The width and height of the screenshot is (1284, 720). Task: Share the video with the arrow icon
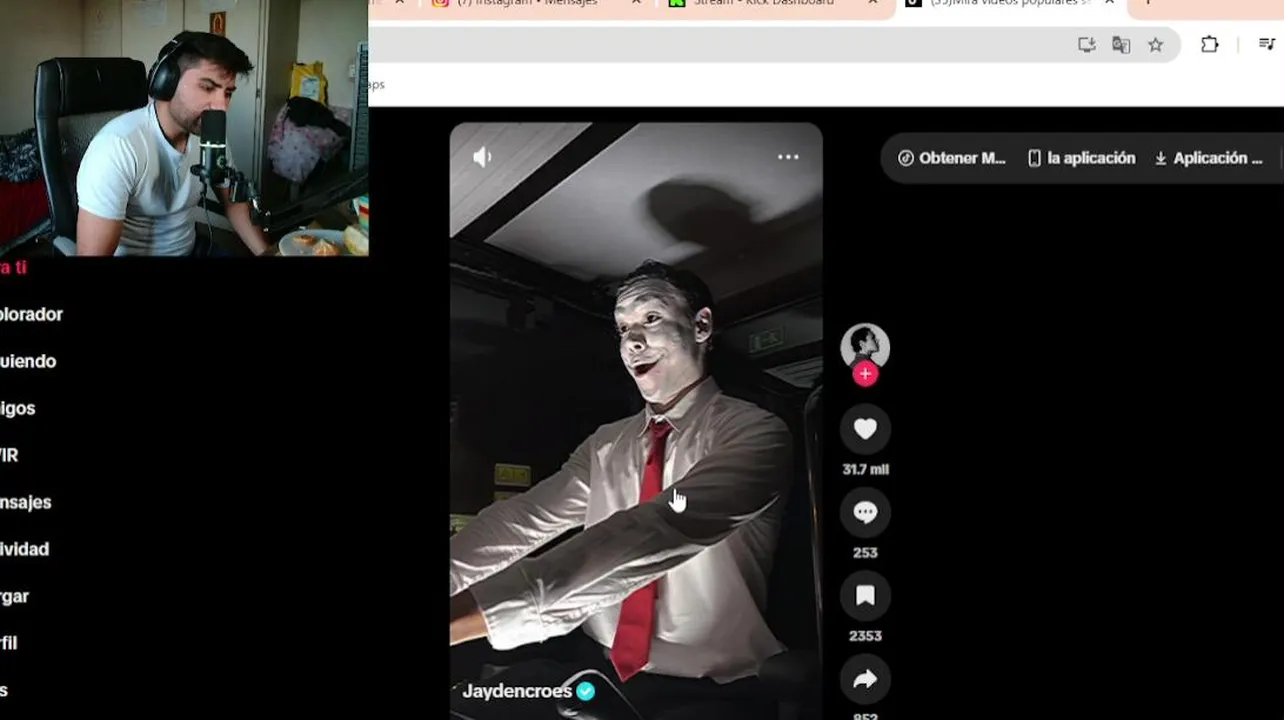pyautogui.click(x=865, y=679)
